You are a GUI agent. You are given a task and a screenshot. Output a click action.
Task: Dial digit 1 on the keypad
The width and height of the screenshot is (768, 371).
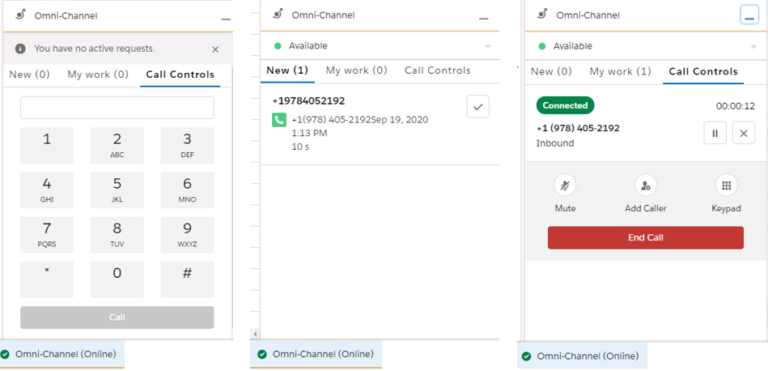point(47,146)
